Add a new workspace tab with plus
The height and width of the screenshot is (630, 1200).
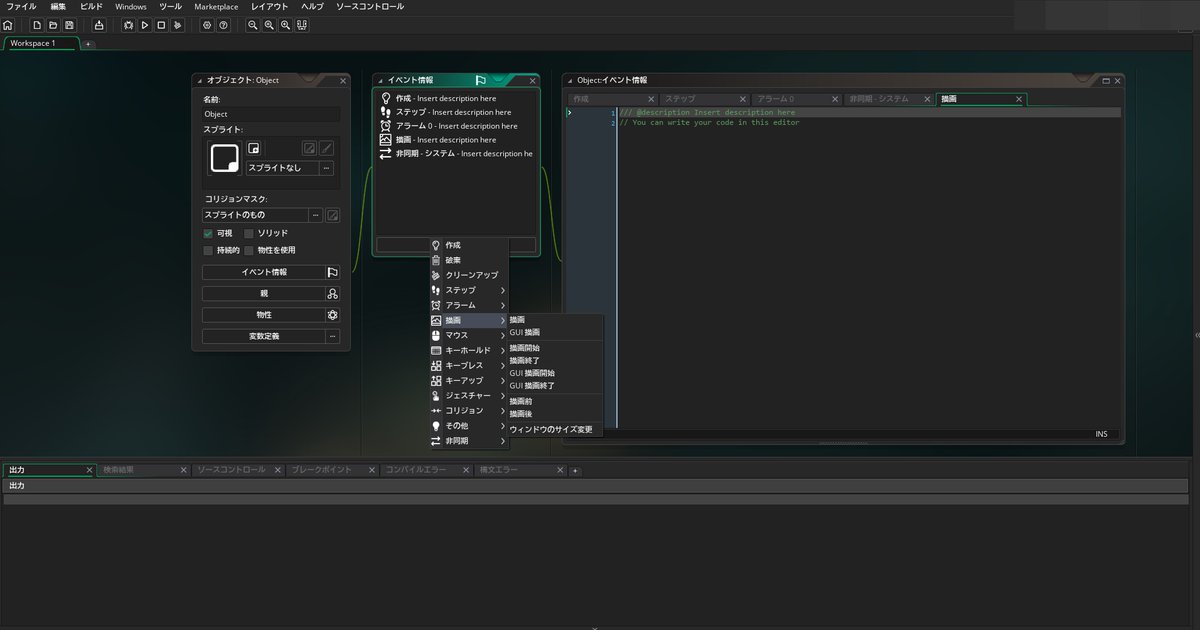coord(87,44)
